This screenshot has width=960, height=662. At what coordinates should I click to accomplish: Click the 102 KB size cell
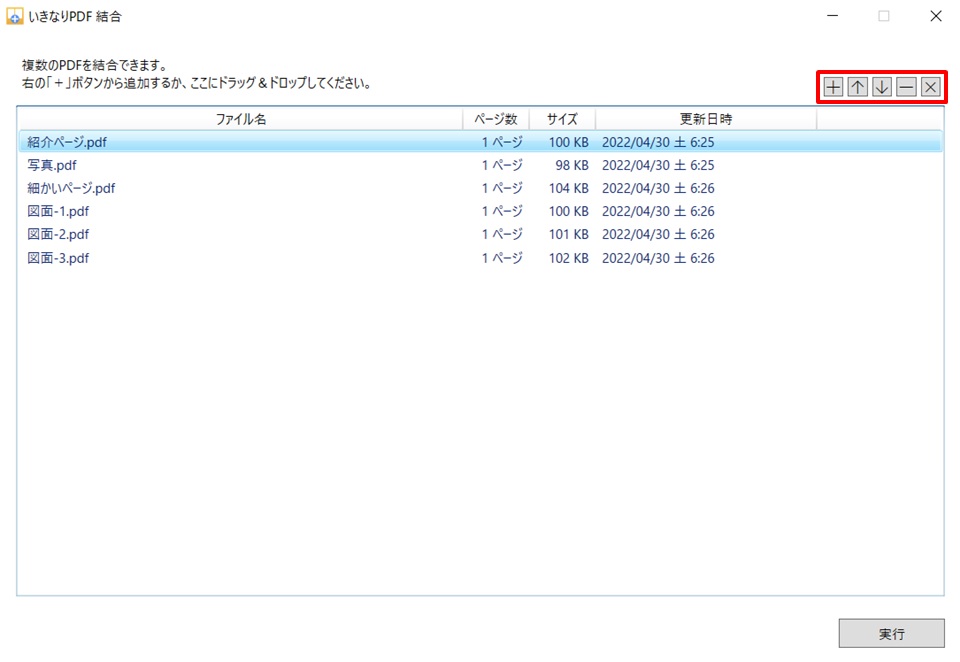[569, 258]
